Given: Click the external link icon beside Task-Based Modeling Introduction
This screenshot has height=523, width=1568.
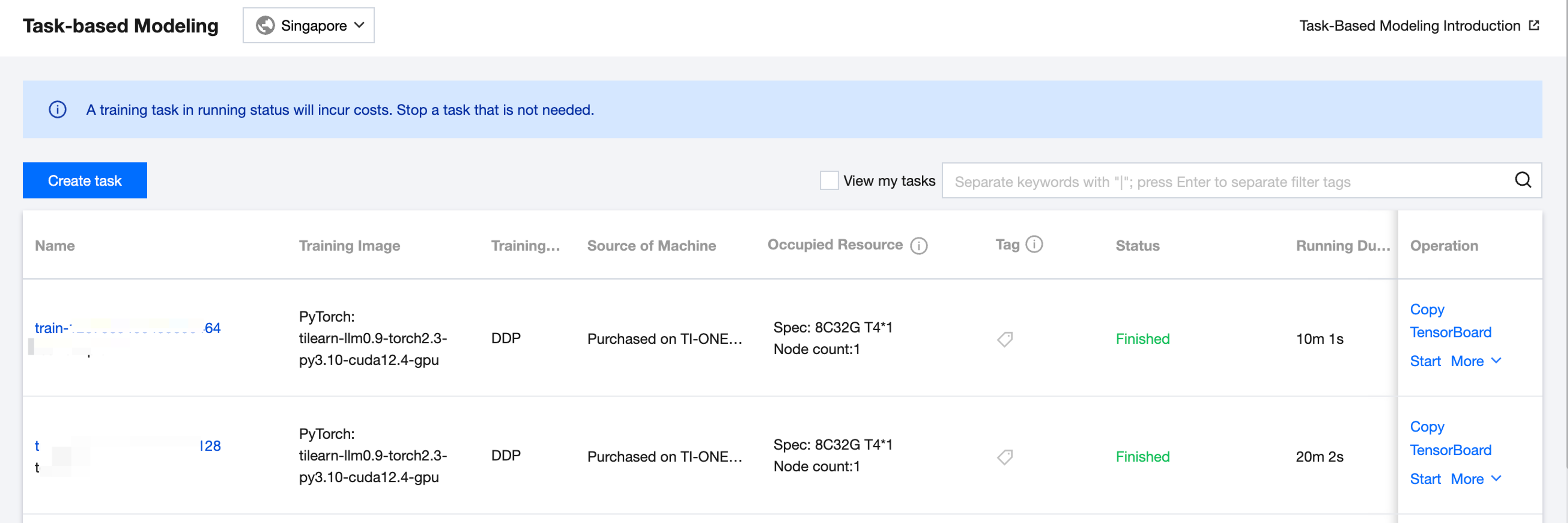Looking at the screenshot, I should (x=1534, y=25).
